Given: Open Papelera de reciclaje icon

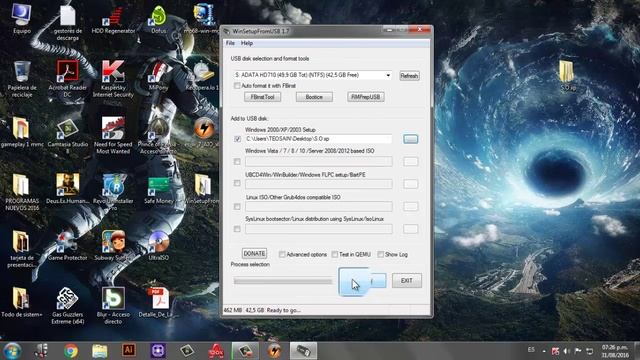Looking at the screenshot, I should (x=22, y=79).
